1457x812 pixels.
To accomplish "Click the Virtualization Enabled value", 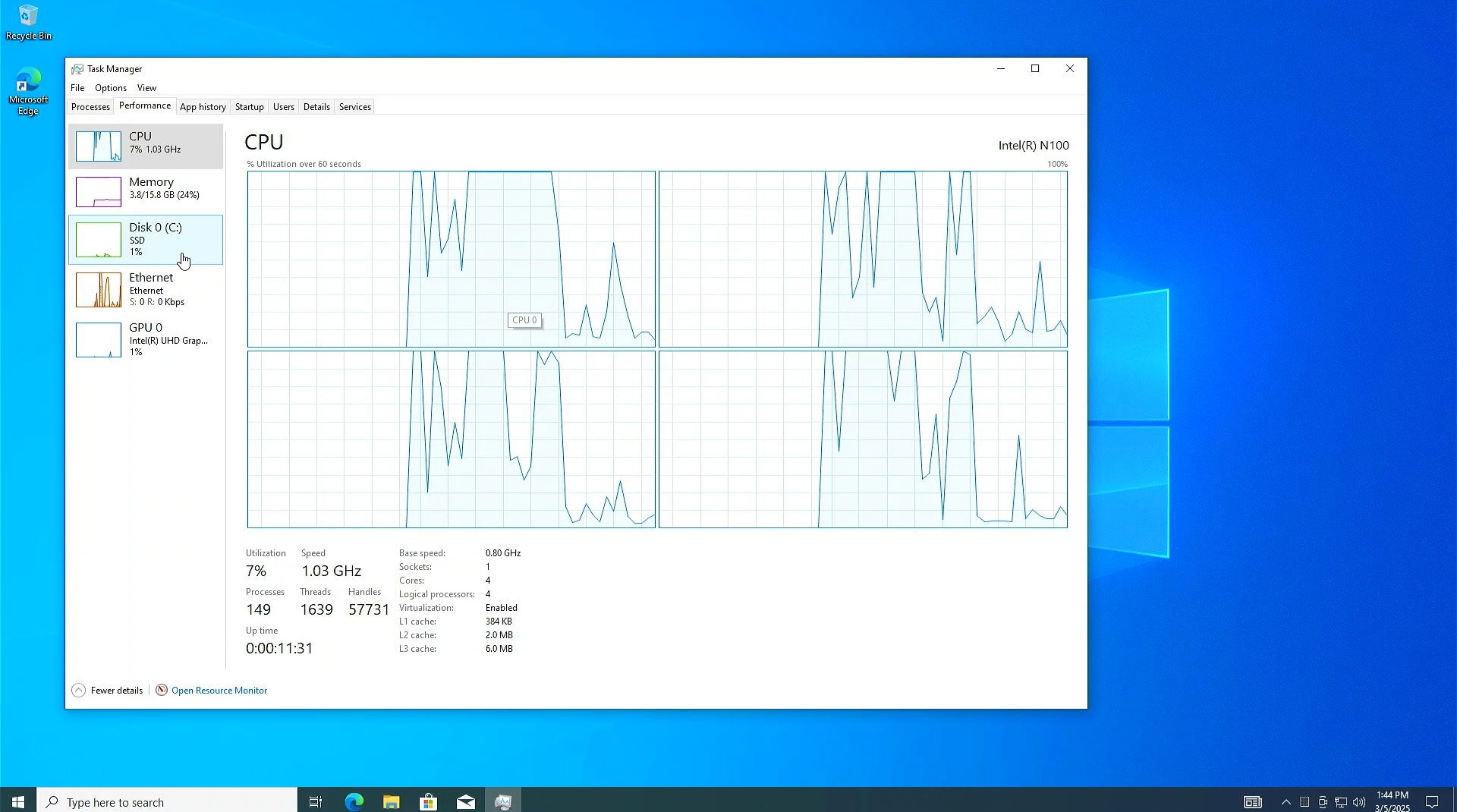I will click(x=502, y=608).
